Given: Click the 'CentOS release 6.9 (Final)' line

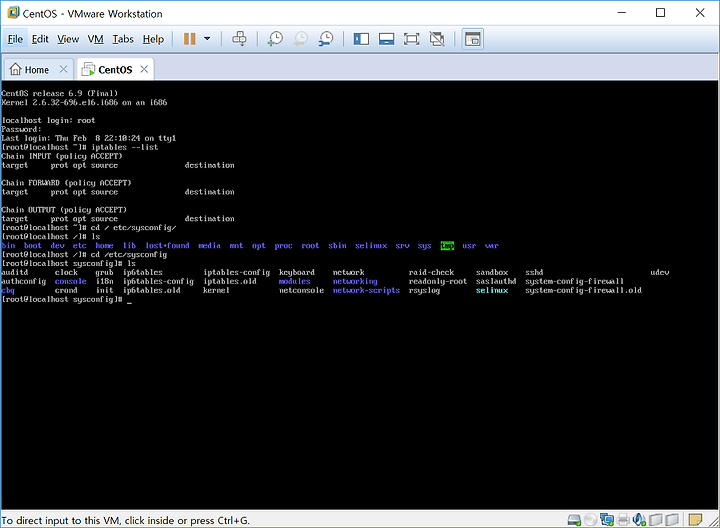Looking at the screenshot, I should 59,94.
